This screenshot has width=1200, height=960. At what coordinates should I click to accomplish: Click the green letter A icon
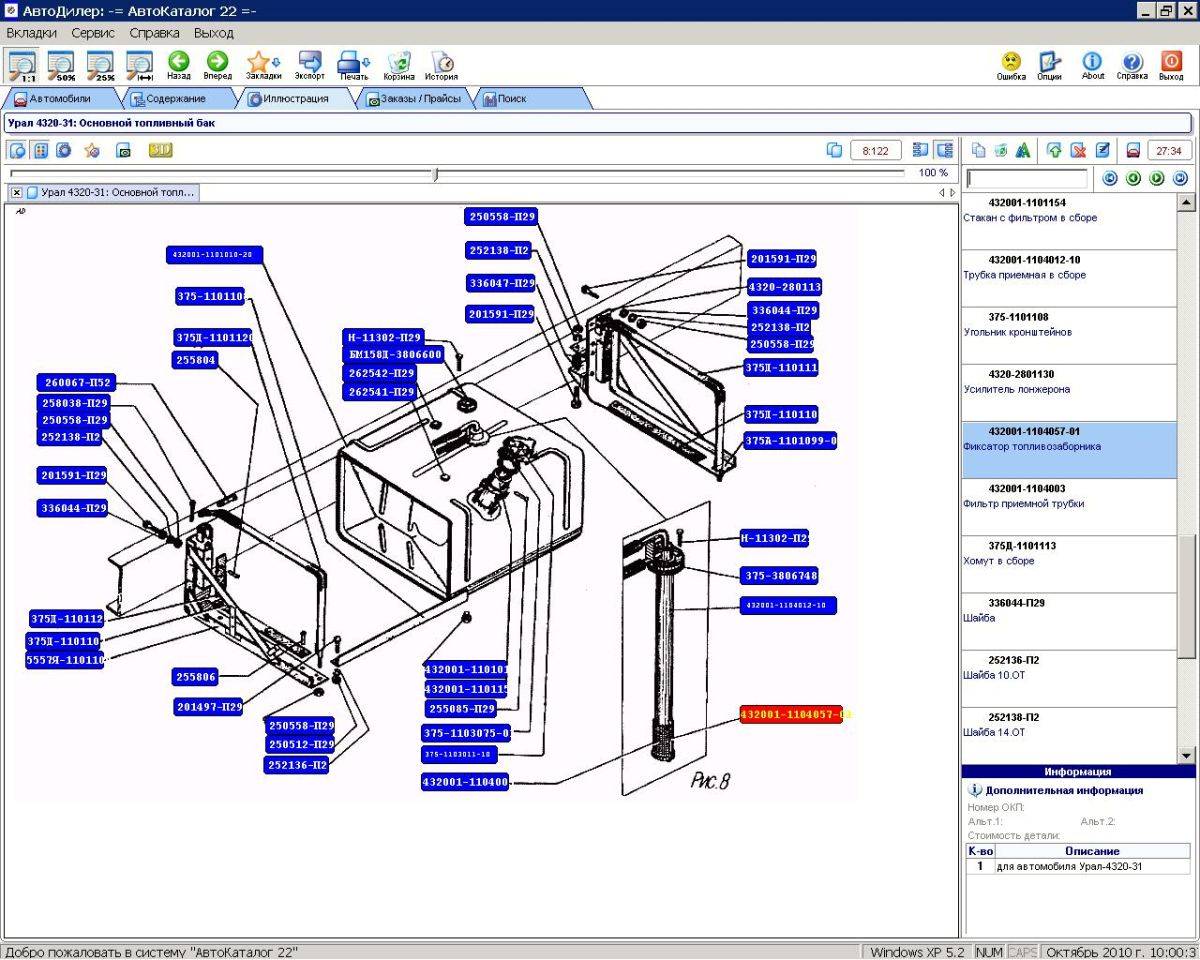[x=1023, y=150]
